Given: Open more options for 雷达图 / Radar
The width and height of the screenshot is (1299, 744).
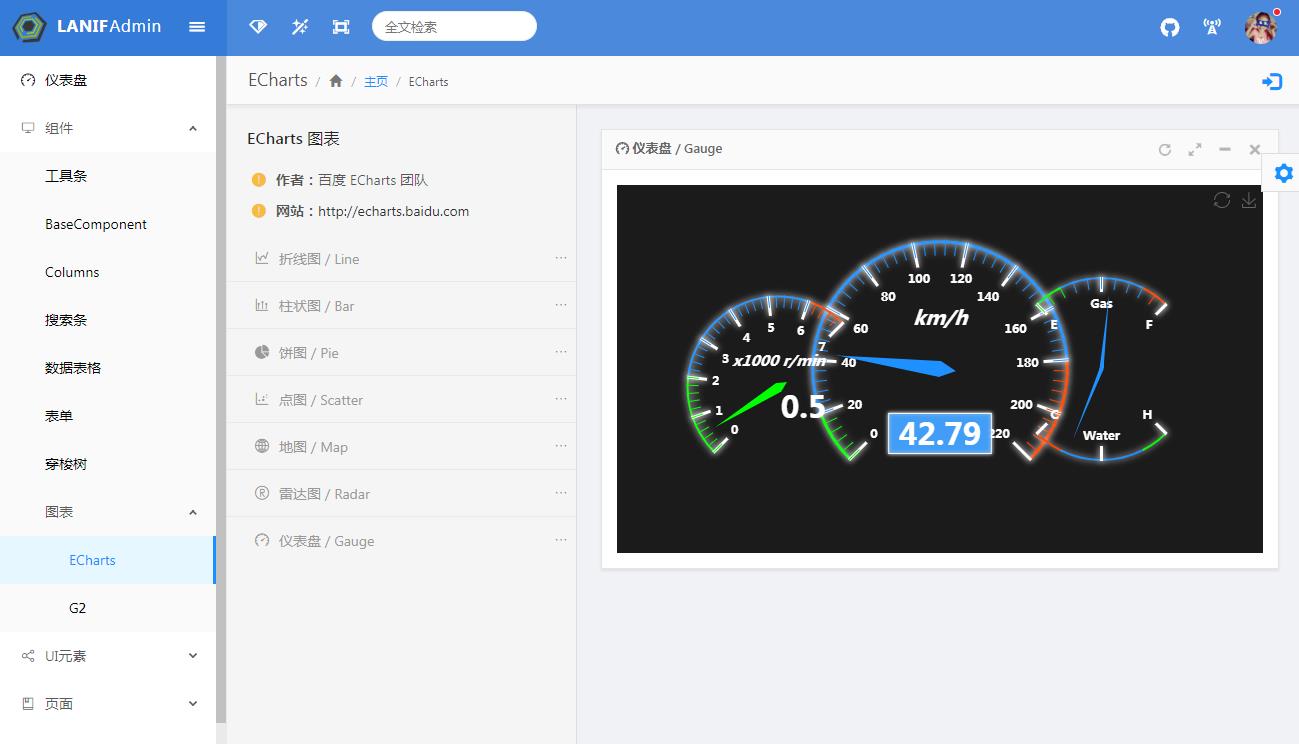Looking at the screenshot, I should tap(561, 492).
